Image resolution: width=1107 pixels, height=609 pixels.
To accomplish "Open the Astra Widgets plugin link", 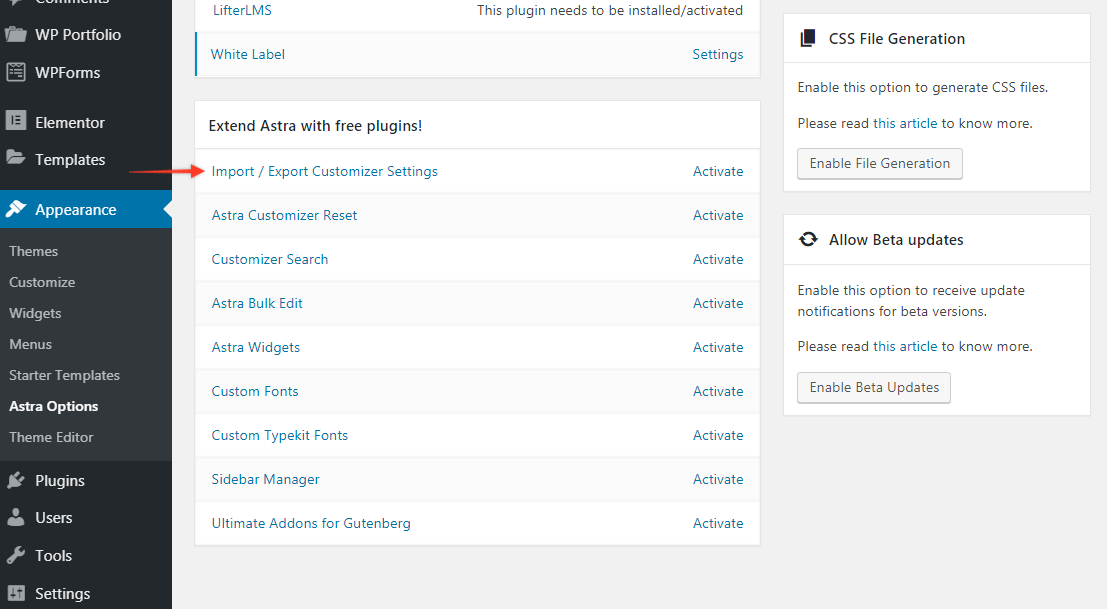I will pos(256,347).
